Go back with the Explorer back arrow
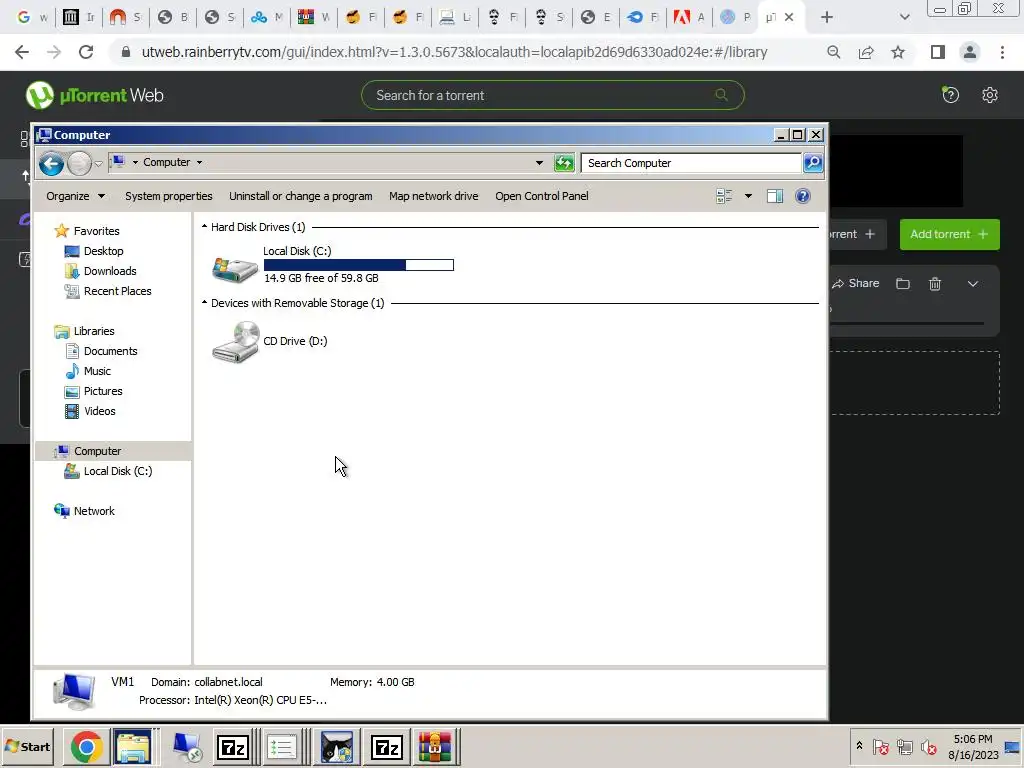This screenshot has height=768, width=1024. pos(51,163)
